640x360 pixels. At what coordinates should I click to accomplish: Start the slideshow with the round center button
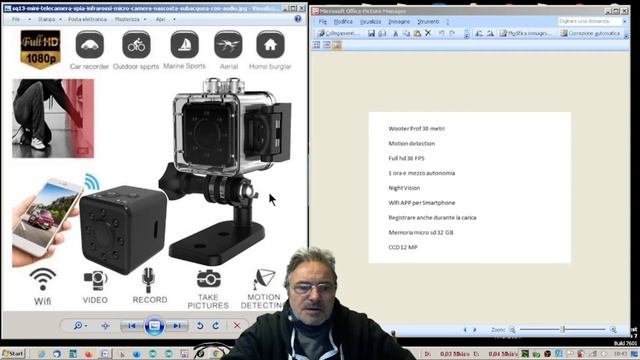point(154,325)
